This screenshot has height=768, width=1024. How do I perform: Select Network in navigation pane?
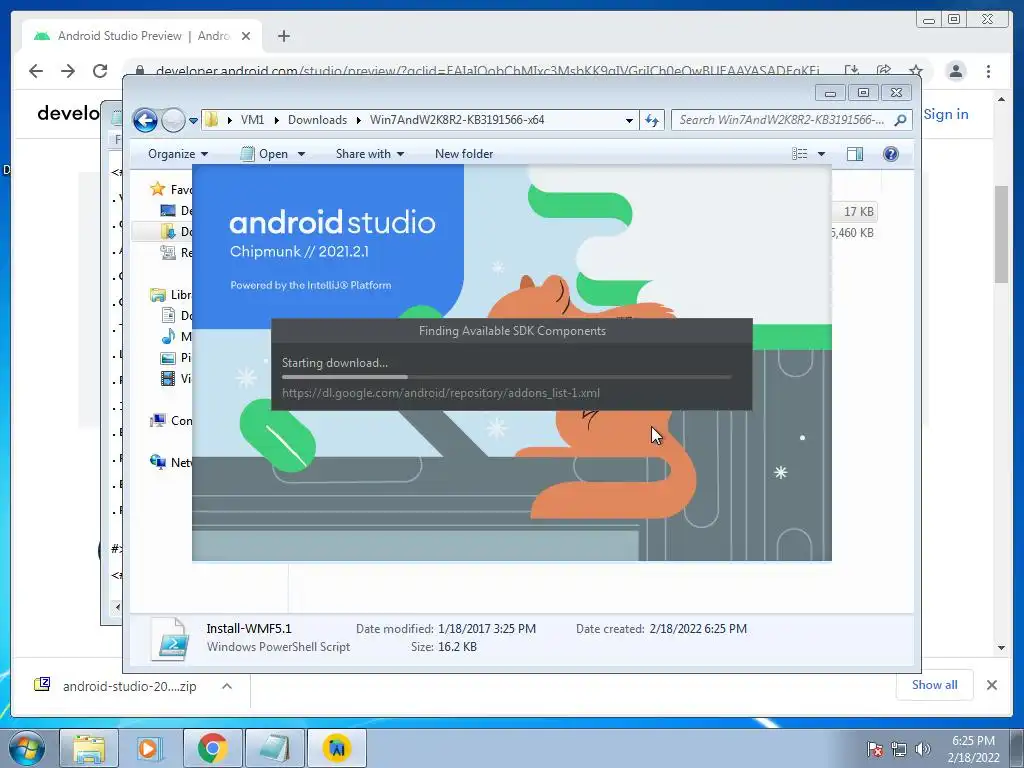click(171, 463)
